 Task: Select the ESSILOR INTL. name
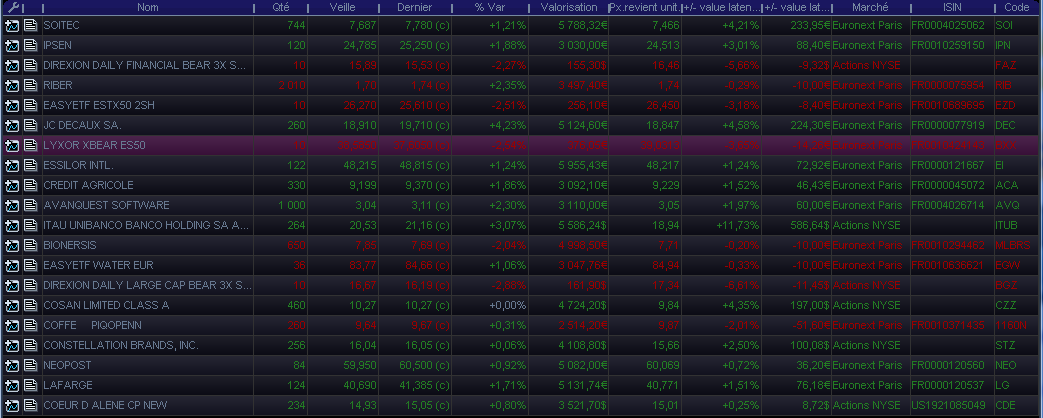pyautogui.click(x=78, y=165)
